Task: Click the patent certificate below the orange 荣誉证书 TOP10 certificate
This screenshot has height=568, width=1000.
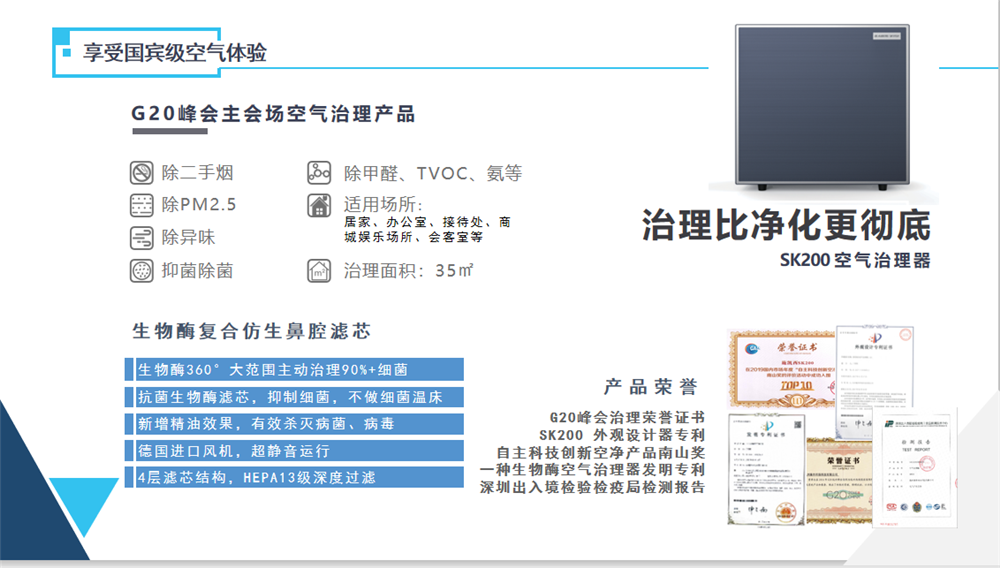Action: (x=767, y=469)
